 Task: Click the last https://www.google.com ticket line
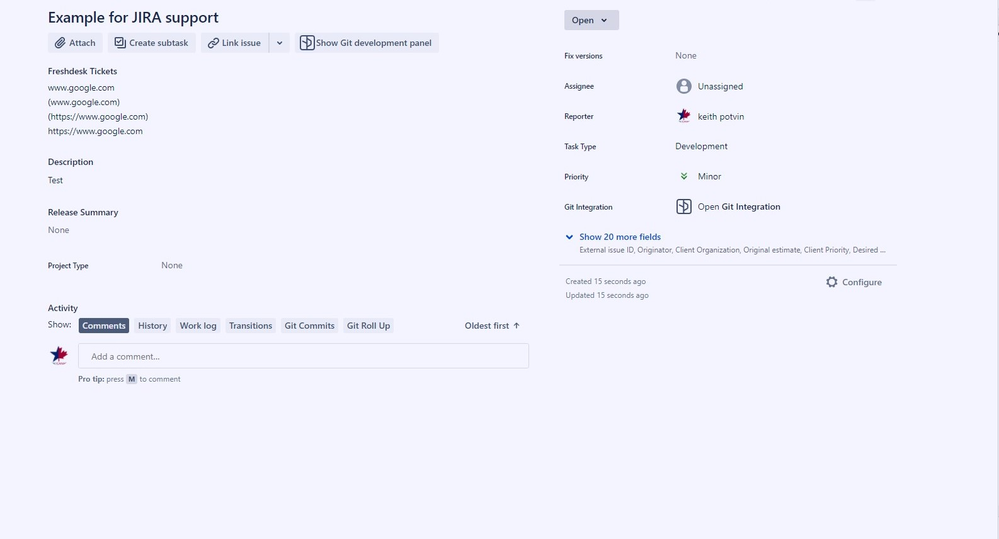pyautogui.click(x=95, y=131)
